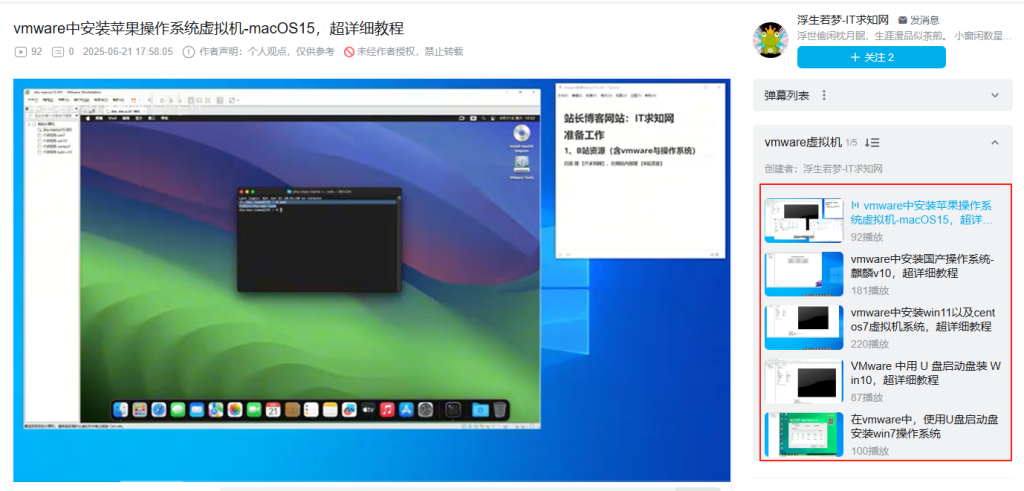Click the play count icon next to 92
1024x491 pixels.
click(x=20, y=52)
